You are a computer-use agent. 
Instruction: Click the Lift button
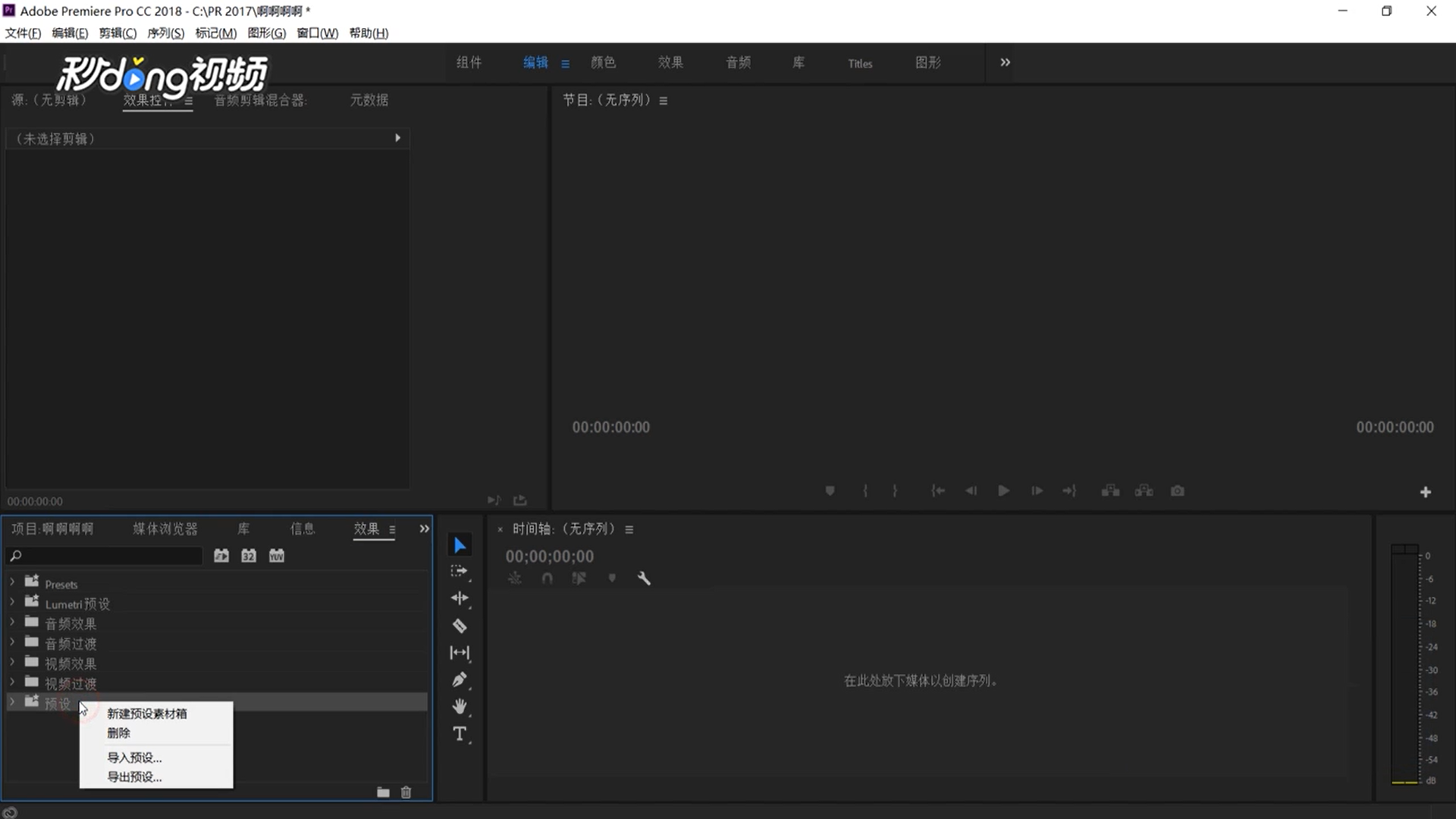[1110, 491]
